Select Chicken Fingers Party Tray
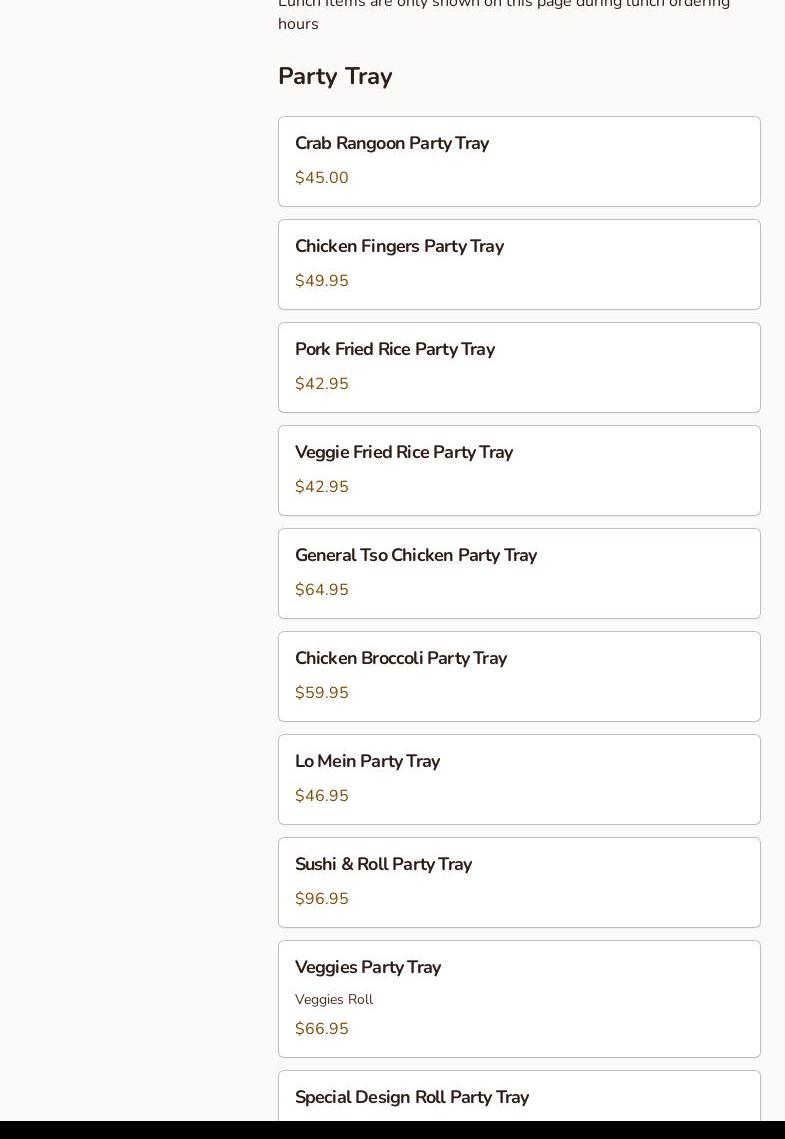The height and width of the screenshot is (1139, 785). coord(399,247)
